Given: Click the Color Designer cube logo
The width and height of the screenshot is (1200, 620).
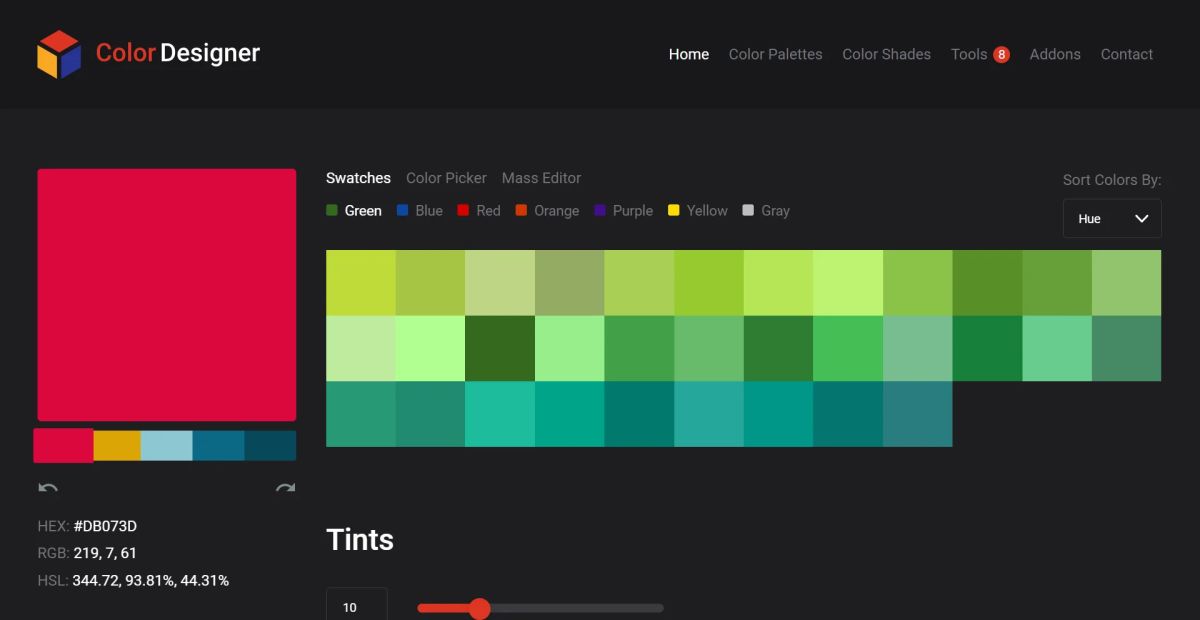Looking at the screenshot, I should (x=59, y=54).
